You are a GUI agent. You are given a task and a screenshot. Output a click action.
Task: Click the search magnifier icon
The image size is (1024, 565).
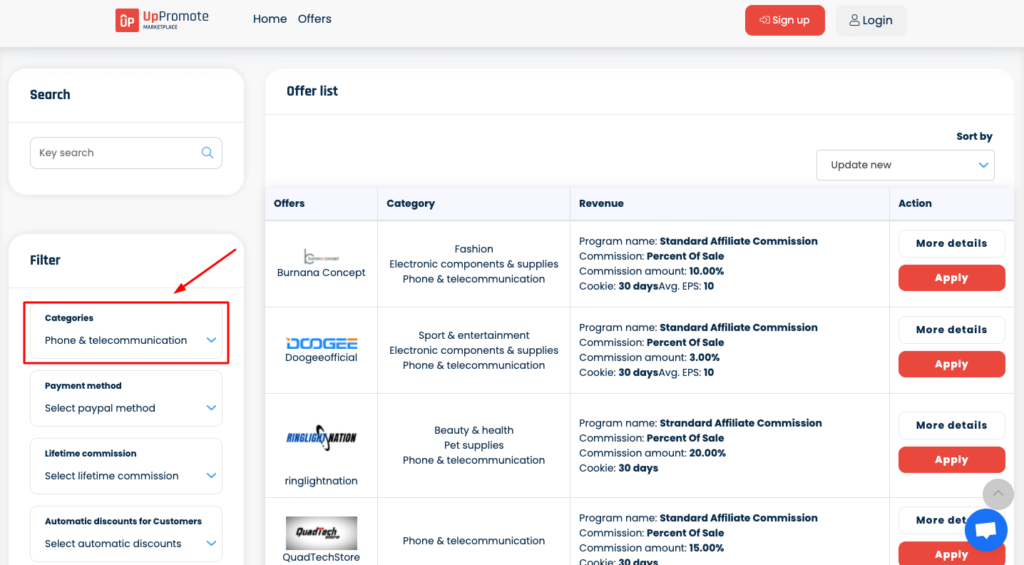[207, 153]
